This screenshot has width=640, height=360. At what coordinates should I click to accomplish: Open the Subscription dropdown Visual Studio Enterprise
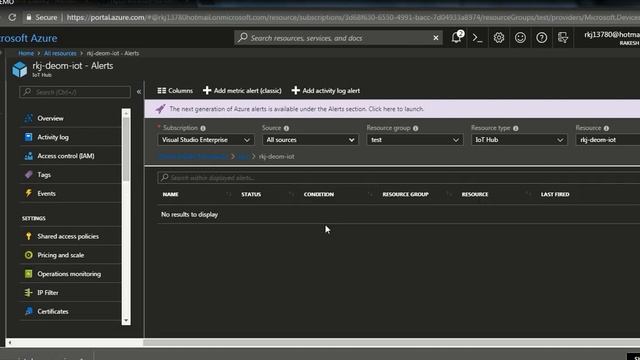pos(205,140)
